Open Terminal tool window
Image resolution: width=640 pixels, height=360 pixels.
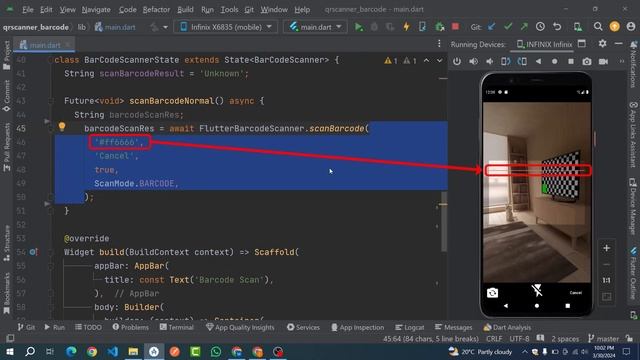[177, 327]
